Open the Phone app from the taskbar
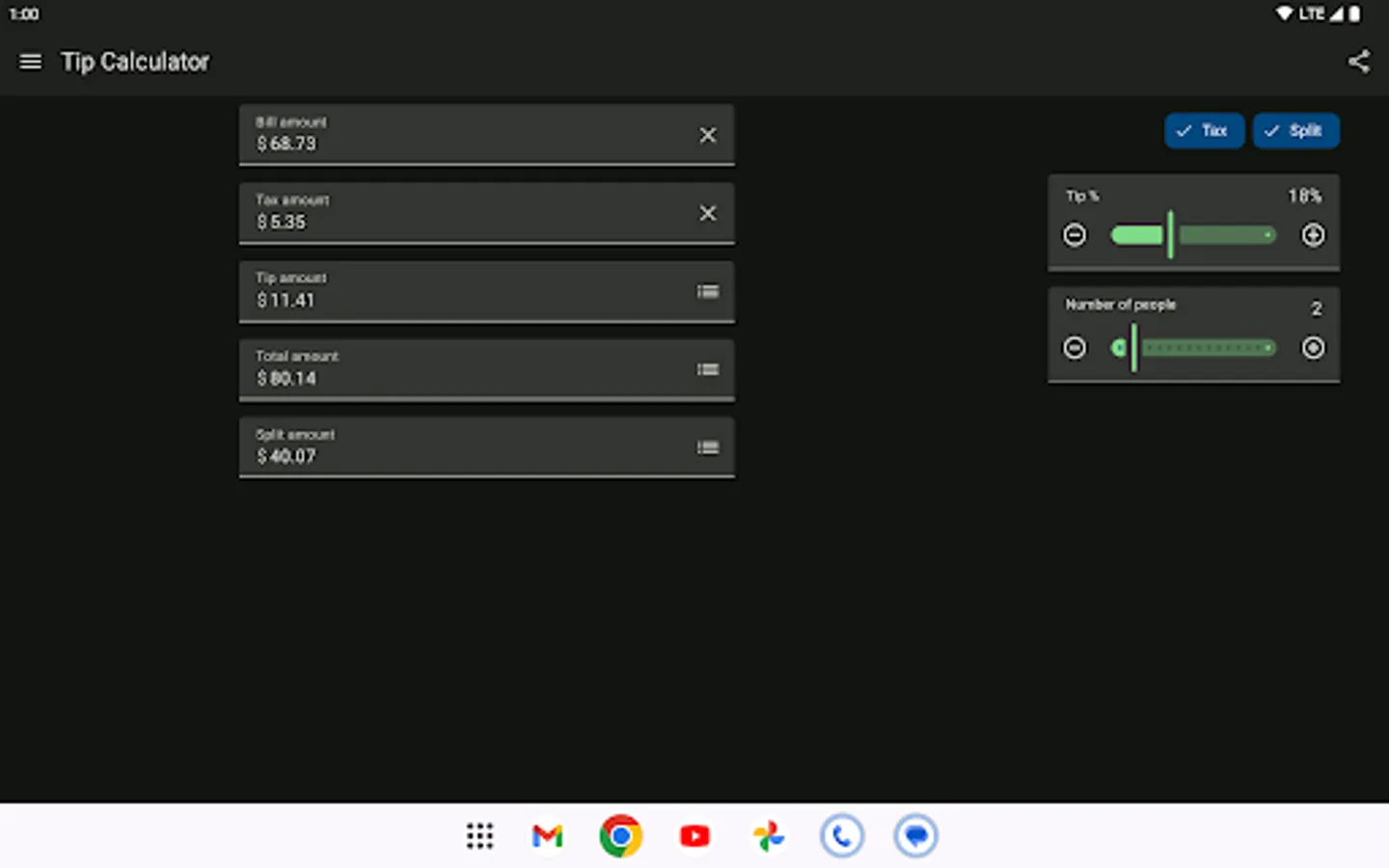1389x868 pixels. pos(842,835)
